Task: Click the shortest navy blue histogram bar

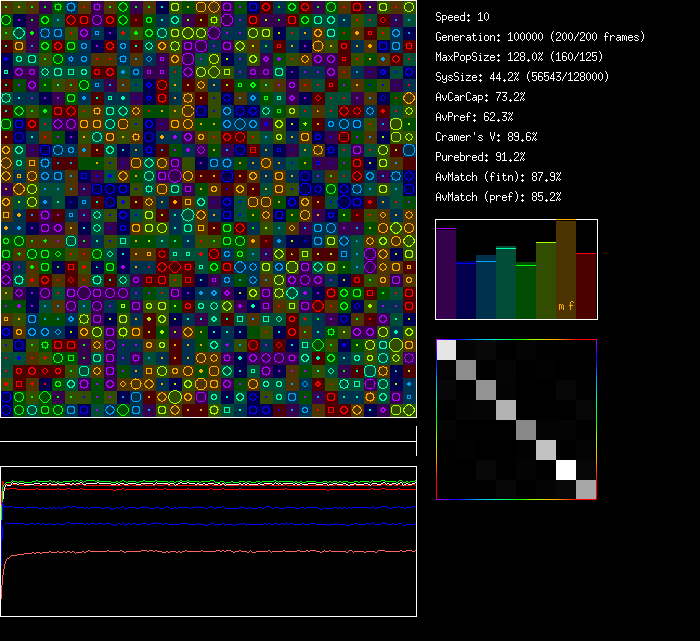Action: click(x=465, y=290)
